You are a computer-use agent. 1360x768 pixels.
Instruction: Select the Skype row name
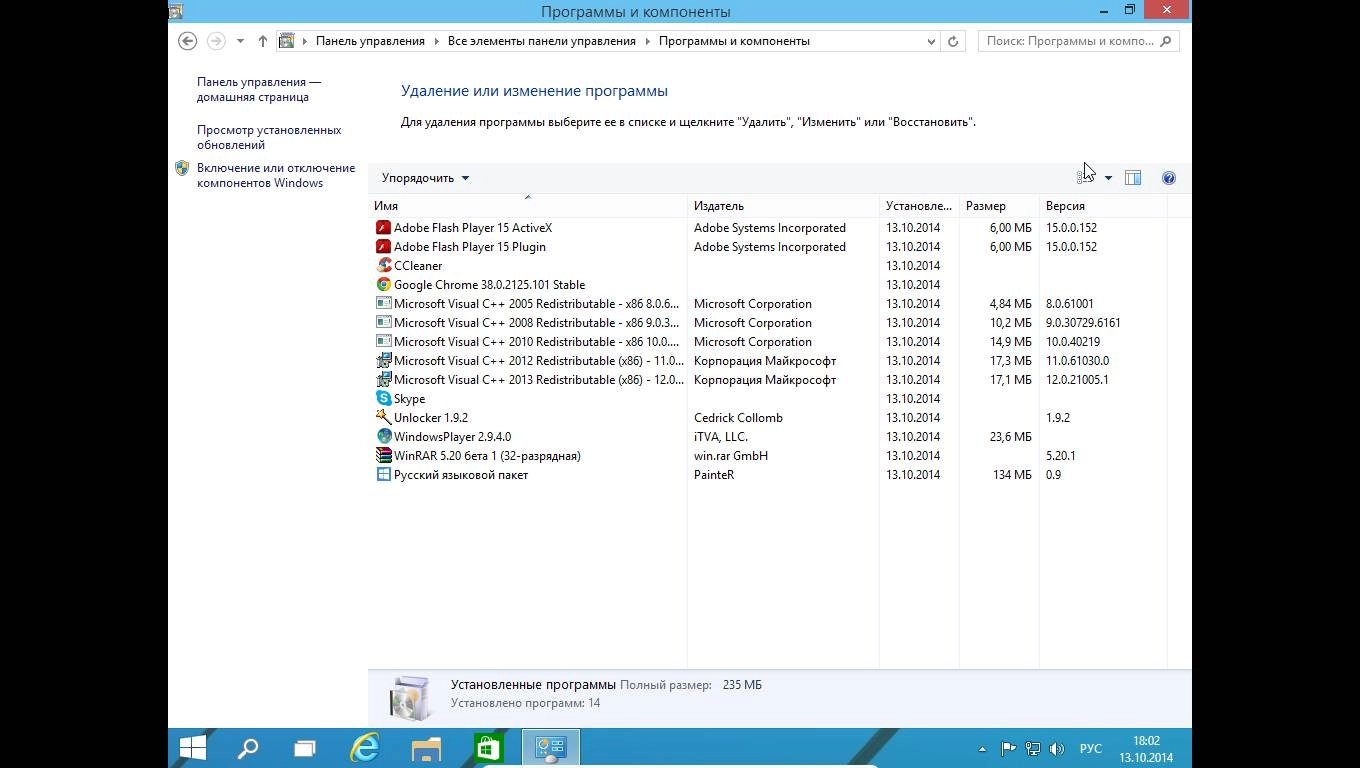click(409, 399)
